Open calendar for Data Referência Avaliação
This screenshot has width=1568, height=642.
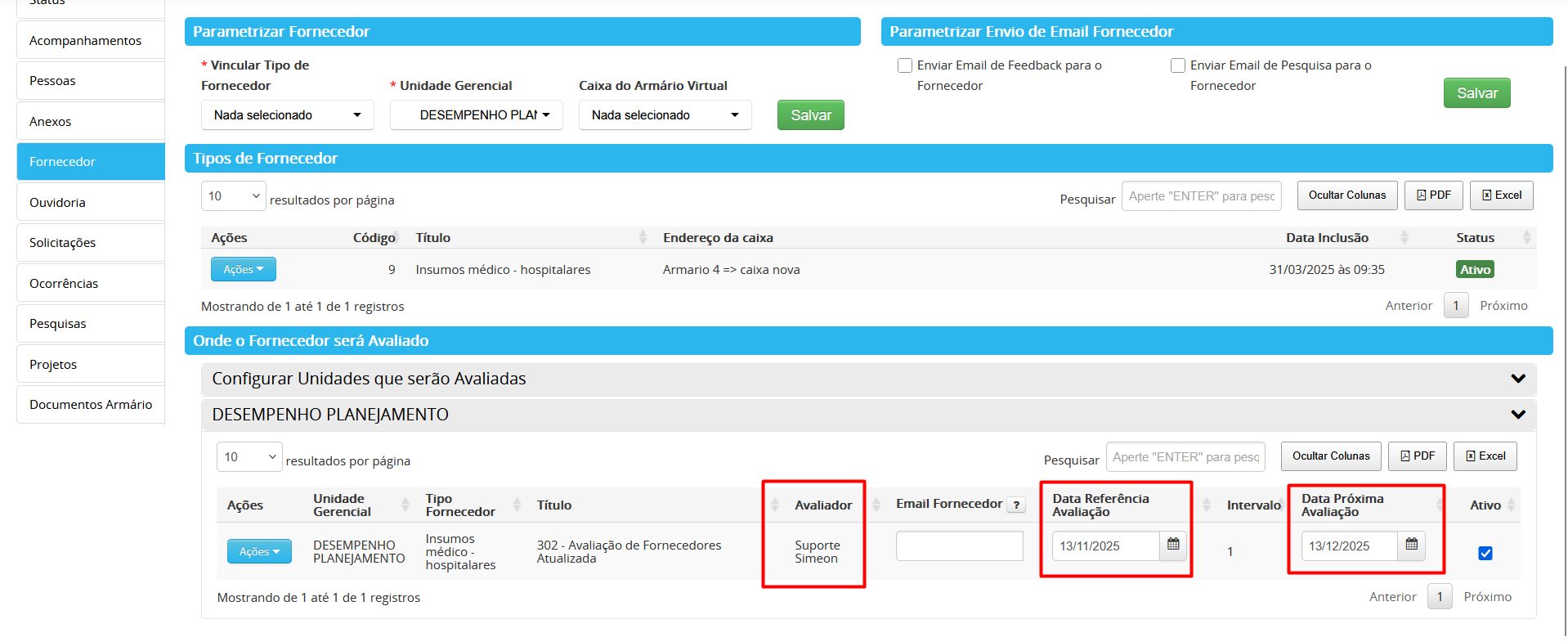coord(1172,545)
